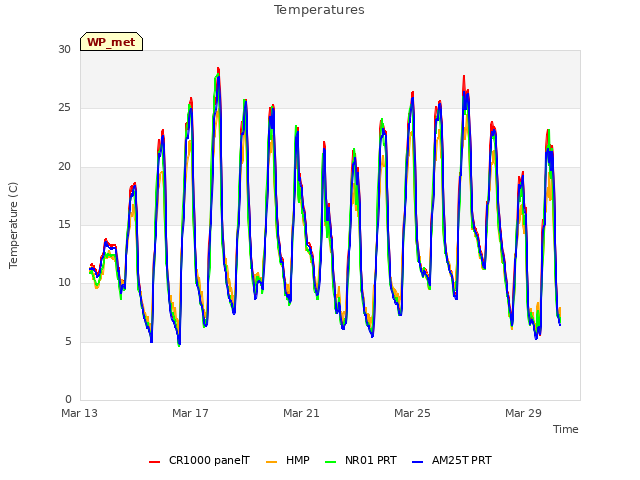This screenshot has height=480, width=640.
Task: Click the red CR1000 panelT legend swatch
Action: pyautogui.click(x=155, y=462)
